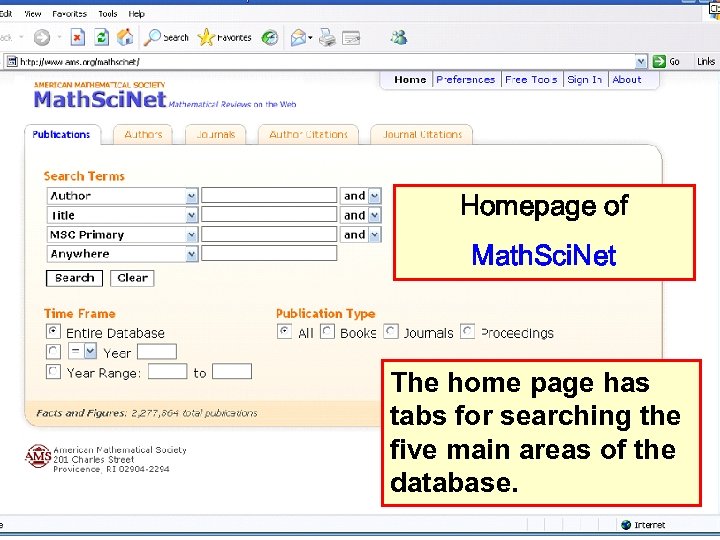
Task: Click the page icon in the address bar
Action: coord(12,62)
